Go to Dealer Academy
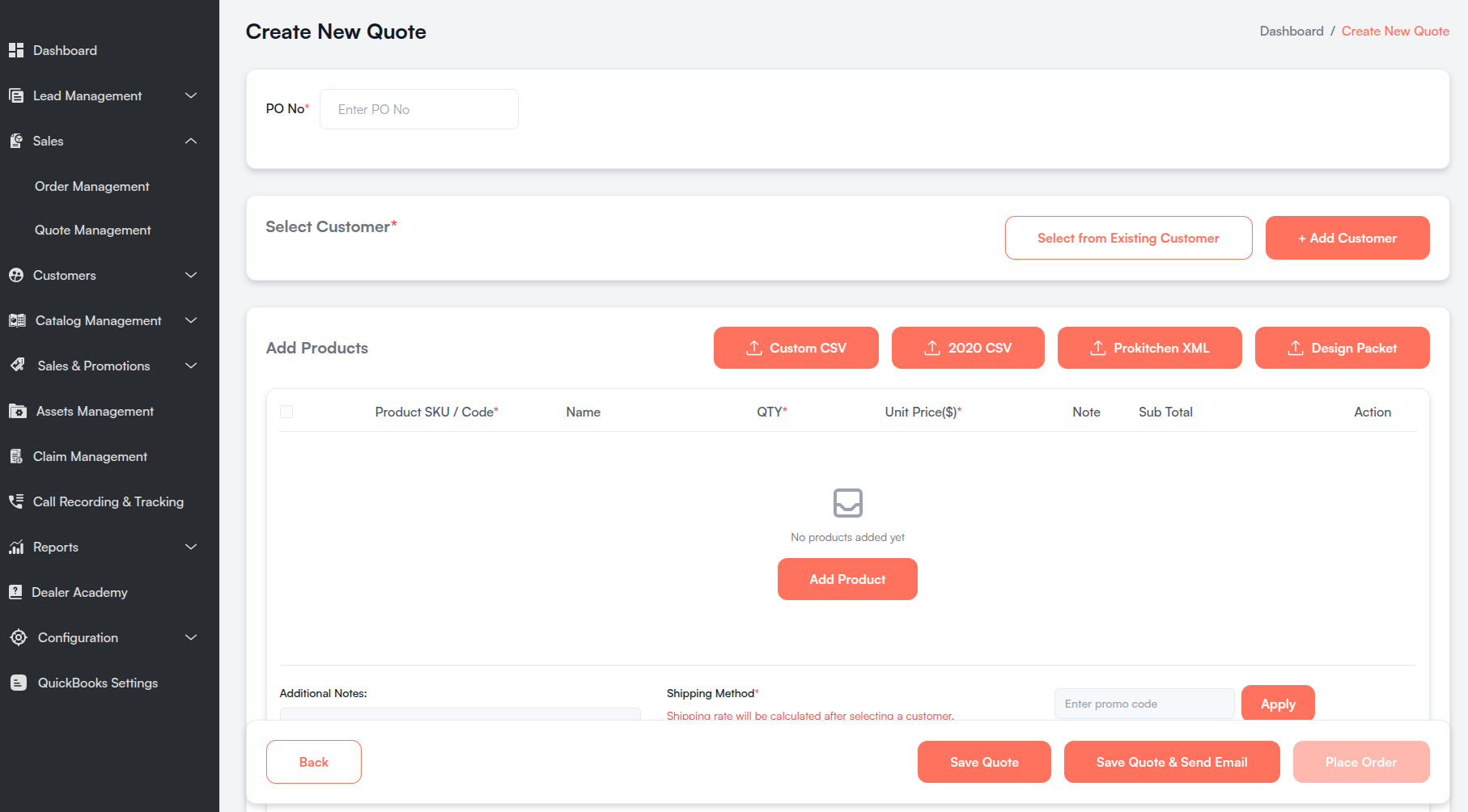The image size is (1468, 812). point(79,592)
